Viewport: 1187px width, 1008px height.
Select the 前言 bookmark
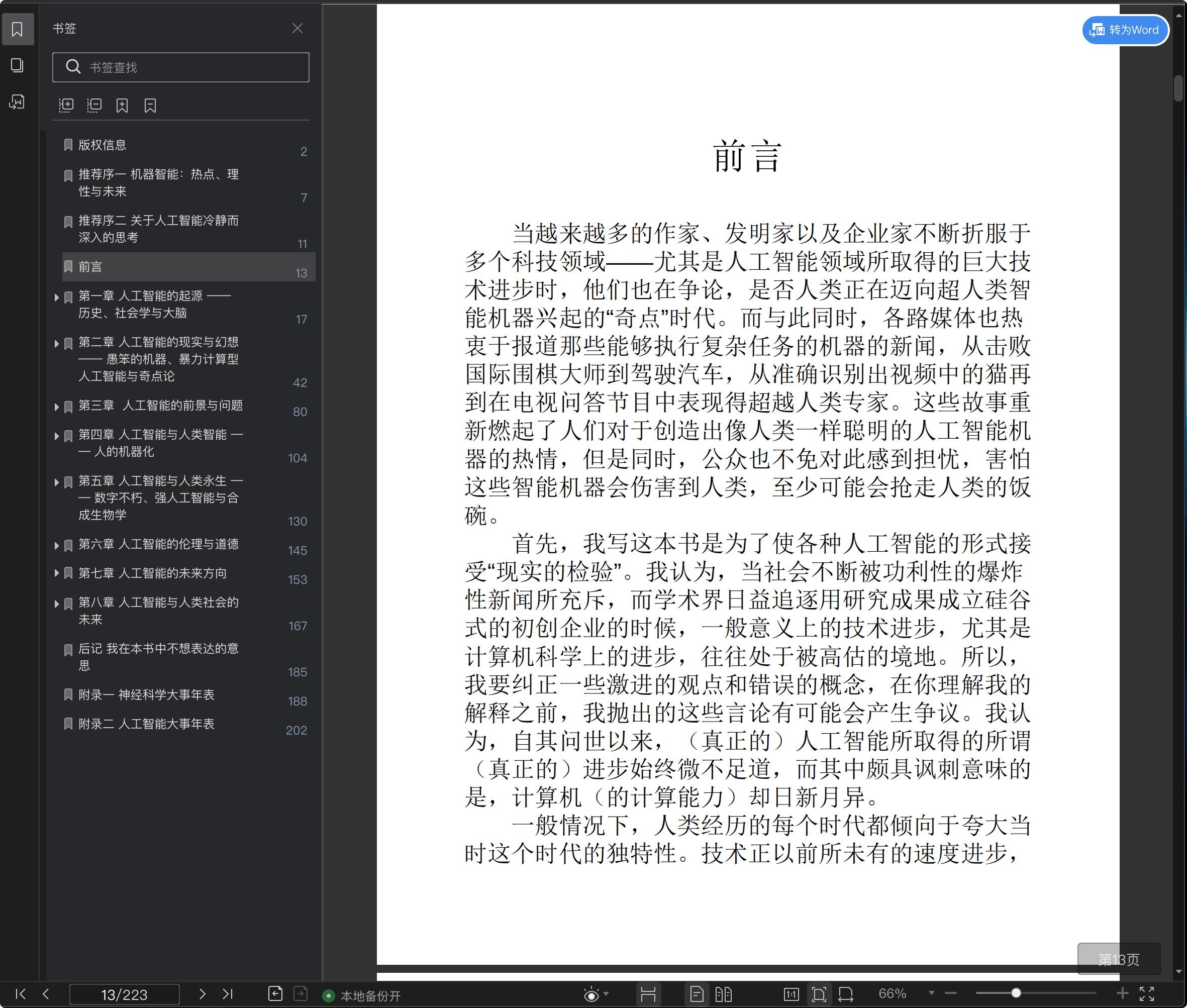click(188, 267)
